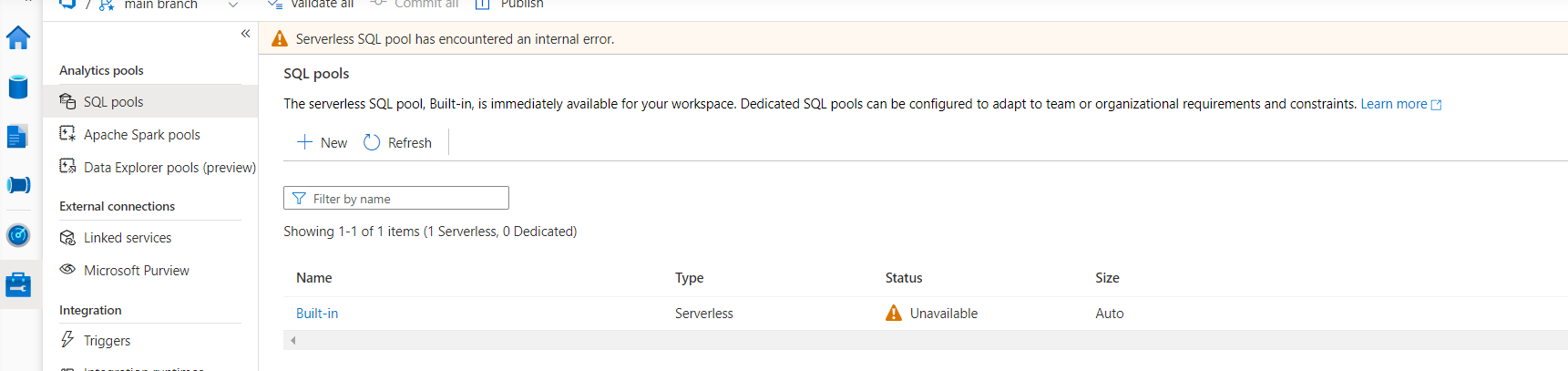
Task: Expand the main branch dropdown
Action: pos(233,5)
